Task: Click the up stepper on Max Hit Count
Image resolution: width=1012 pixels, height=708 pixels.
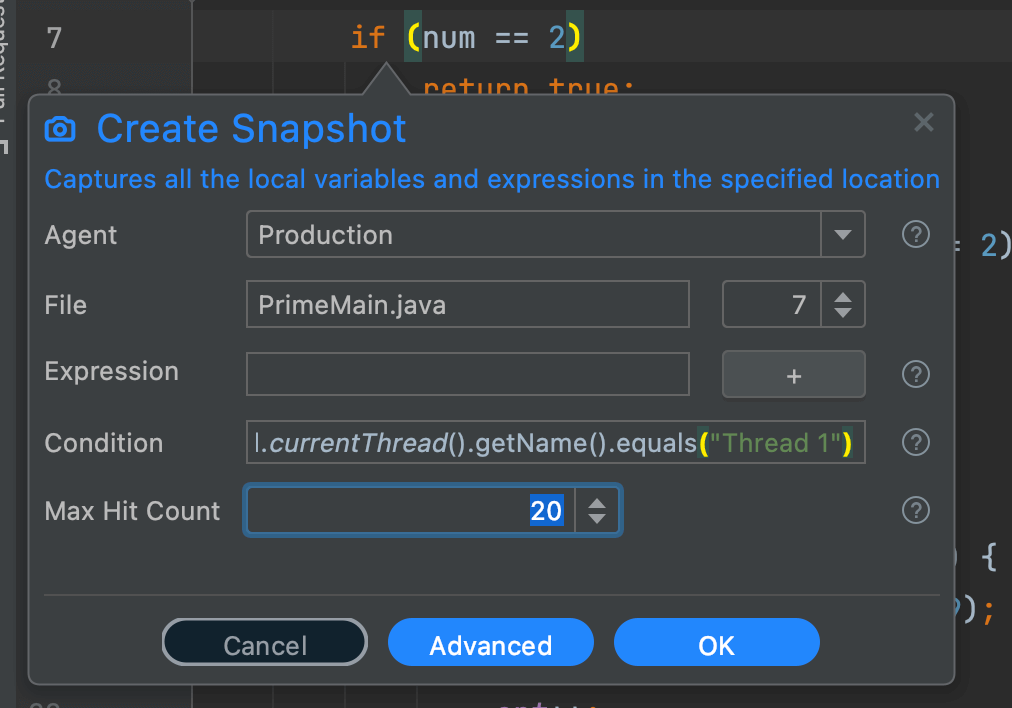Action: (597, 504)
